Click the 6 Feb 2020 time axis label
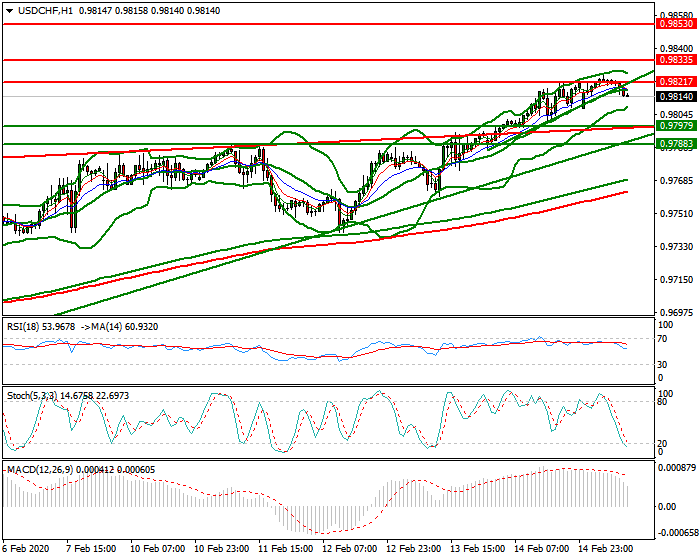 [26, 548]
